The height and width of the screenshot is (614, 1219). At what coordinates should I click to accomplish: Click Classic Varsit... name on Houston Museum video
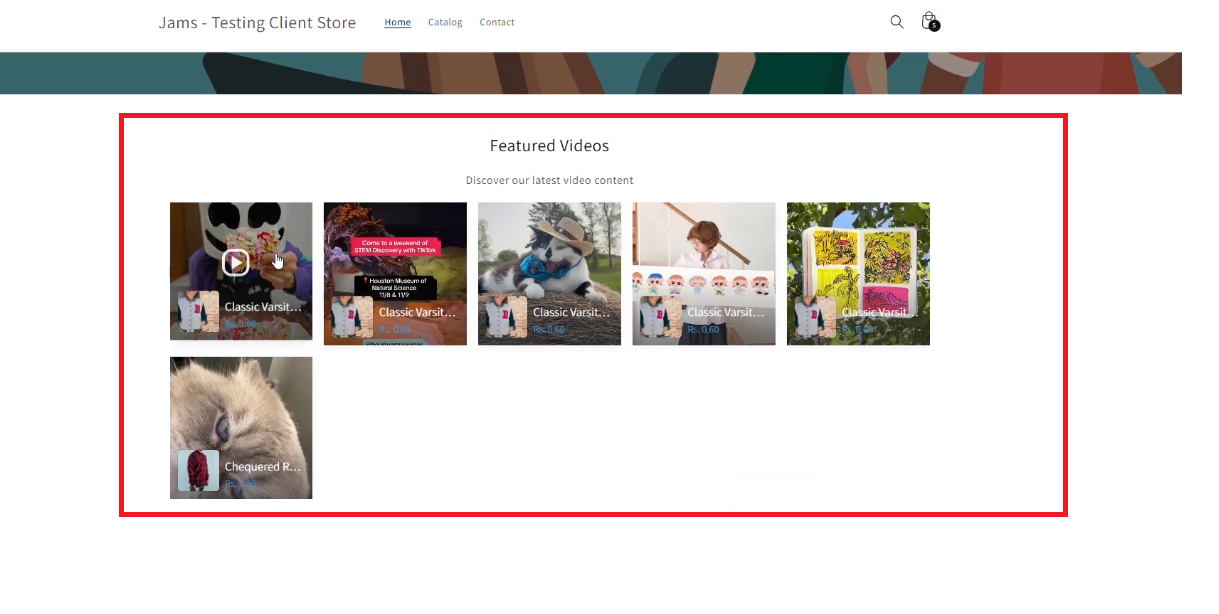point(417,312)
